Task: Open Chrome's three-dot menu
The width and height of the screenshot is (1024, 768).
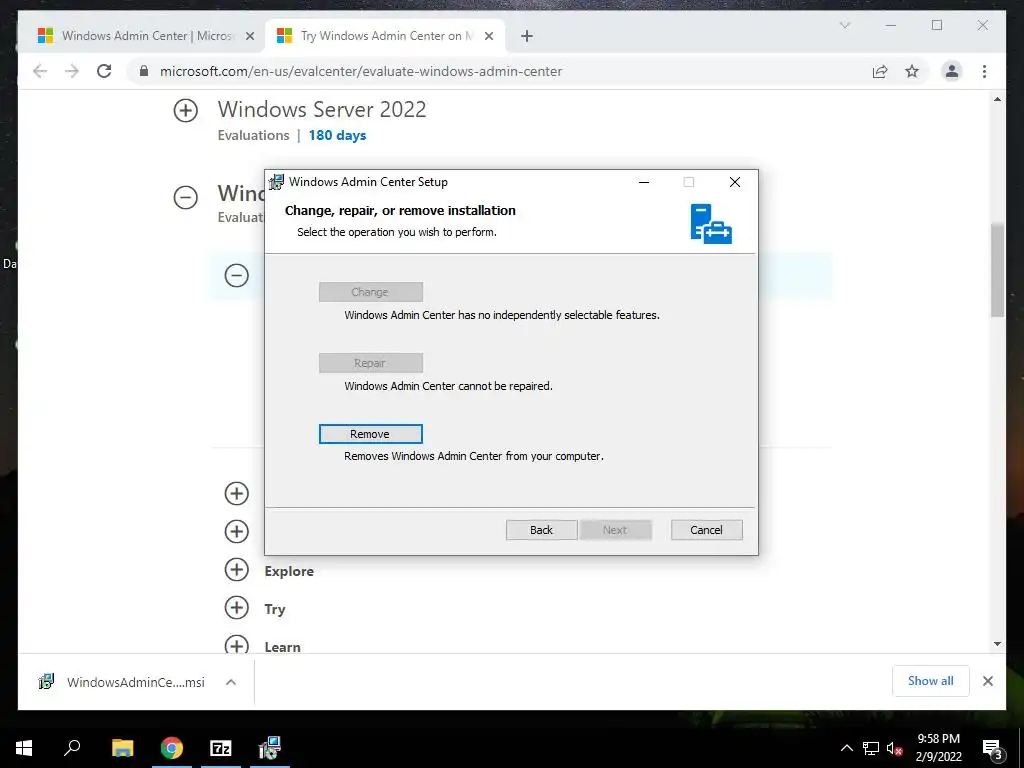Action: click(984, 71)
